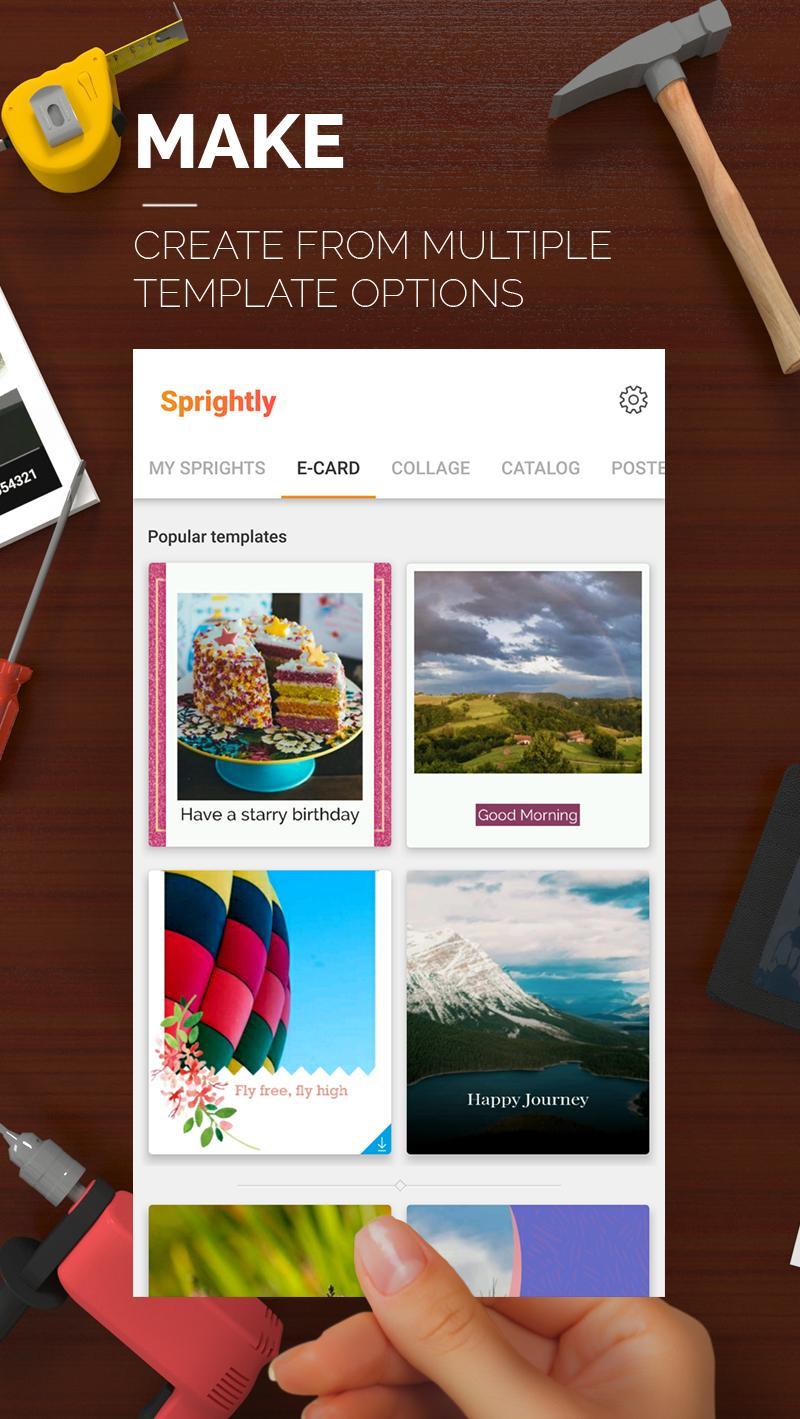Go to the Catalog tab

click(540, 468)
